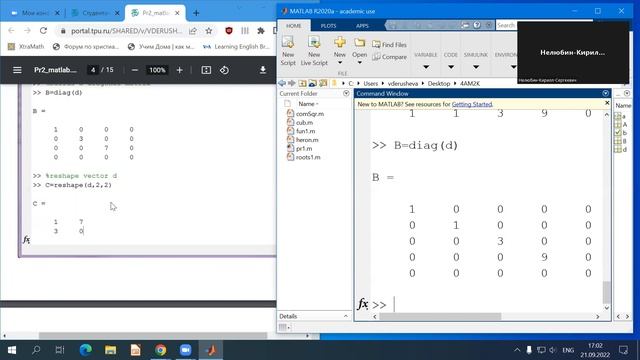Click MATLAB Search Documentation field
This screenshot has height=360, width=640.
506,25
